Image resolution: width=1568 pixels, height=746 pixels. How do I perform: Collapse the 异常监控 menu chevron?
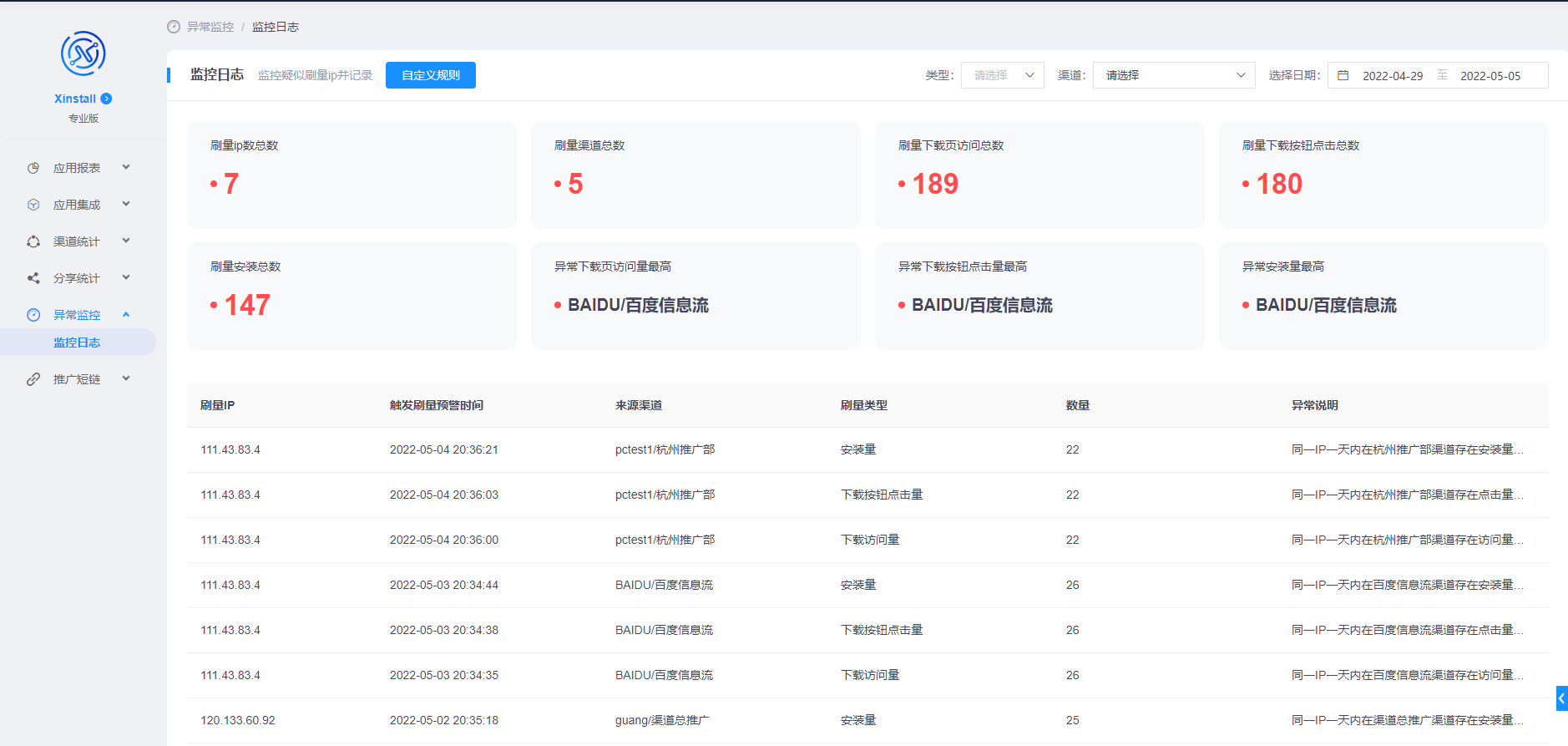(126, 315)
